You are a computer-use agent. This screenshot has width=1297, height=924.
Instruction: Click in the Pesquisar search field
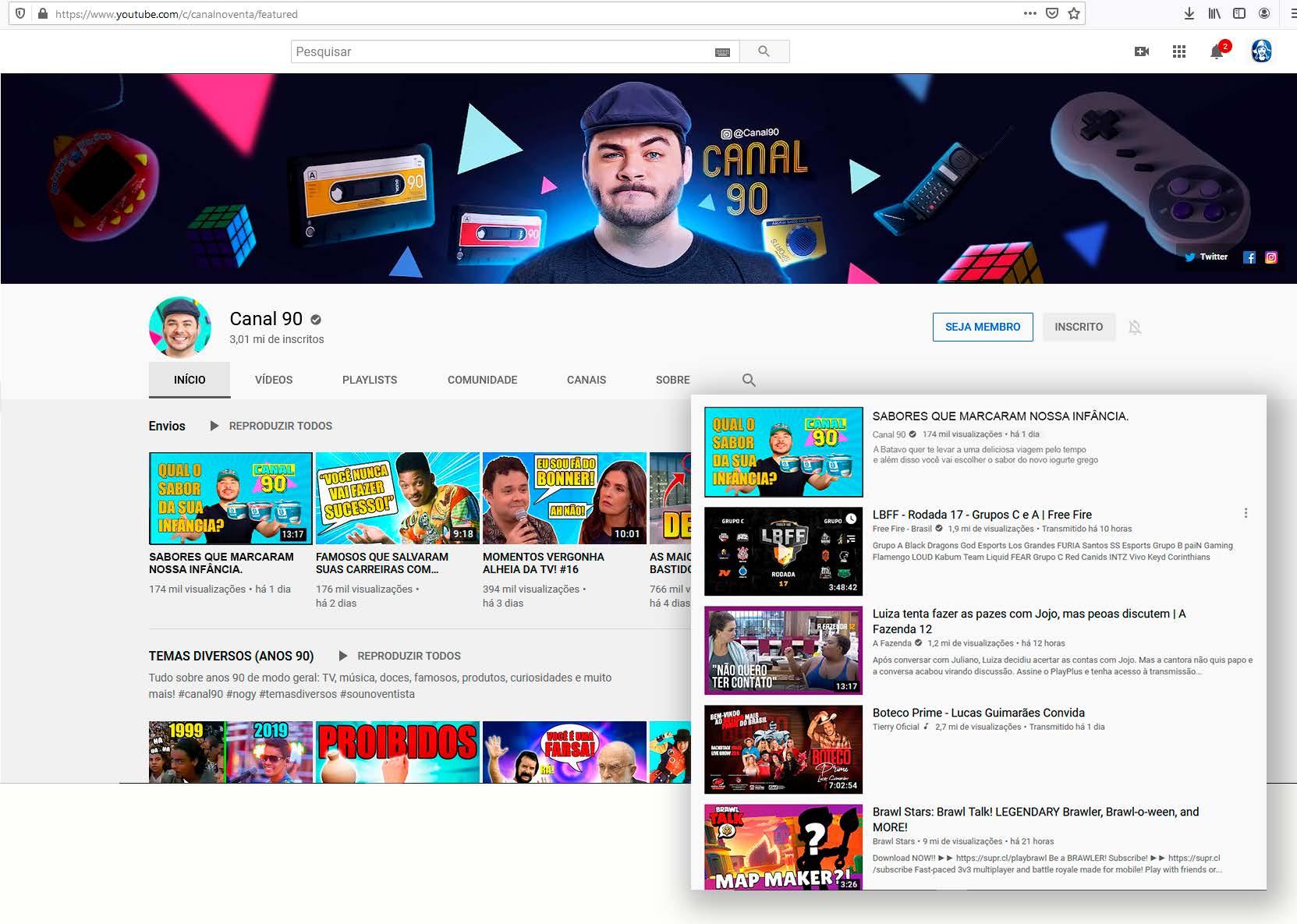[x=502, y=51]
